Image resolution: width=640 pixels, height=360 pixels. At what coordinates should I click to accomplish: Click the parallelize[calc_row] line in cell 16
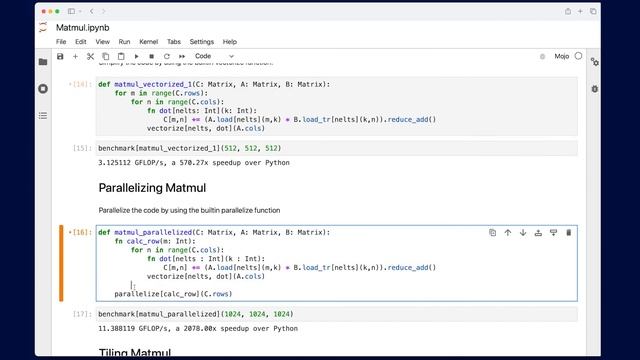pyautogui.click(x=173, y=294)
